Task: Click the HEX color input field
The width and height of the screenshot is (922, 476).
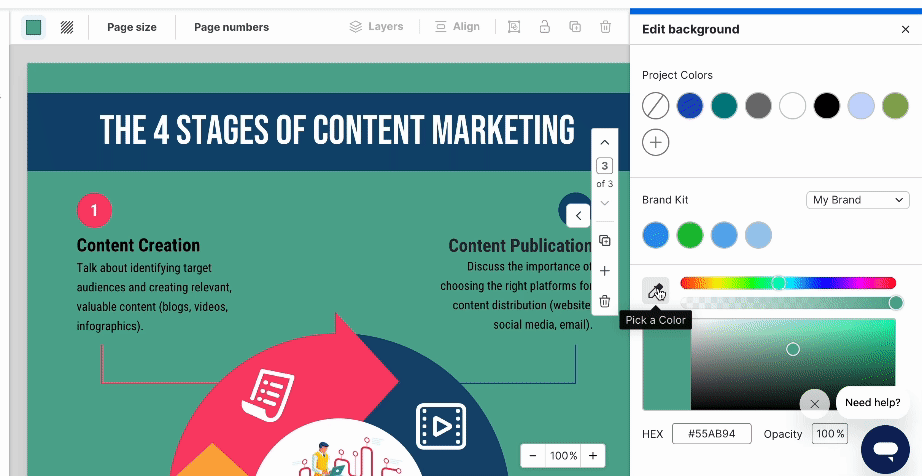Action: tap(712, 434)
